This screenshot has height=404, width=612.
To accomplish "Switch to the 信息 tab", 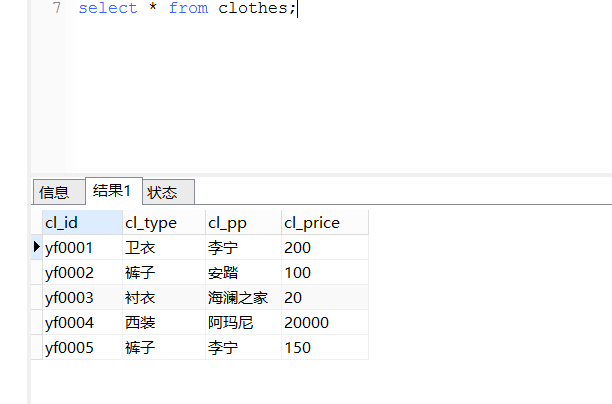I will click(x=59, y=192).
